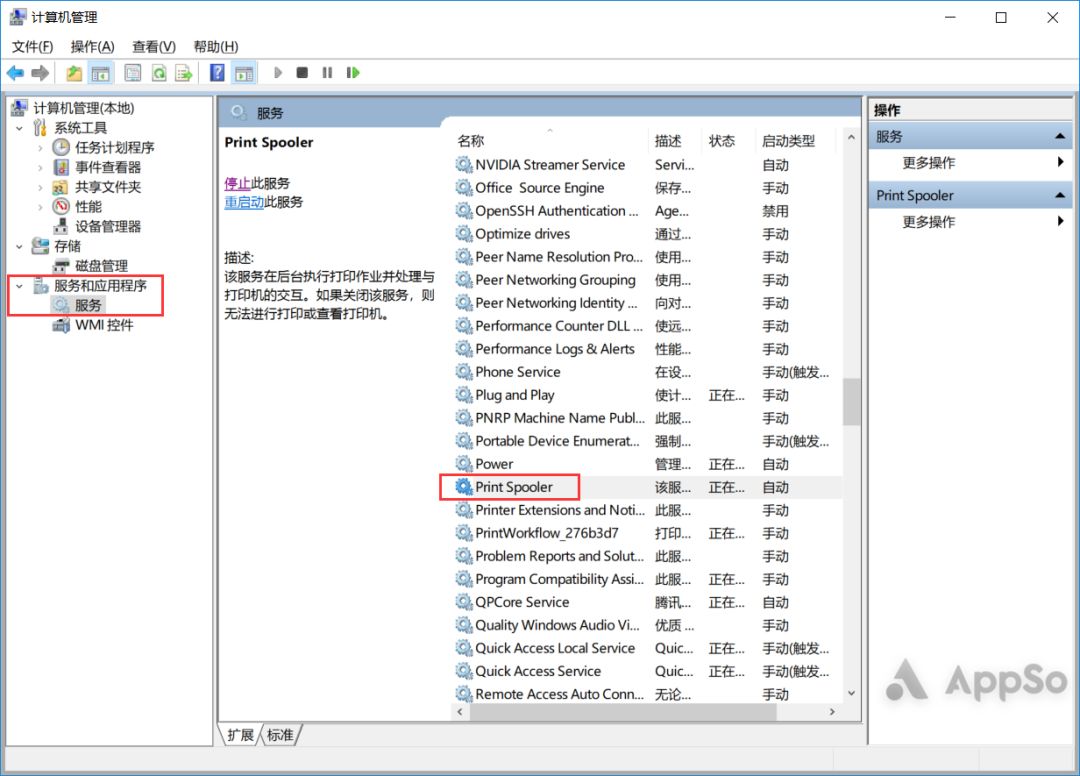
Task: Select Quick Access Local Service row
Action: pos(647,649)
